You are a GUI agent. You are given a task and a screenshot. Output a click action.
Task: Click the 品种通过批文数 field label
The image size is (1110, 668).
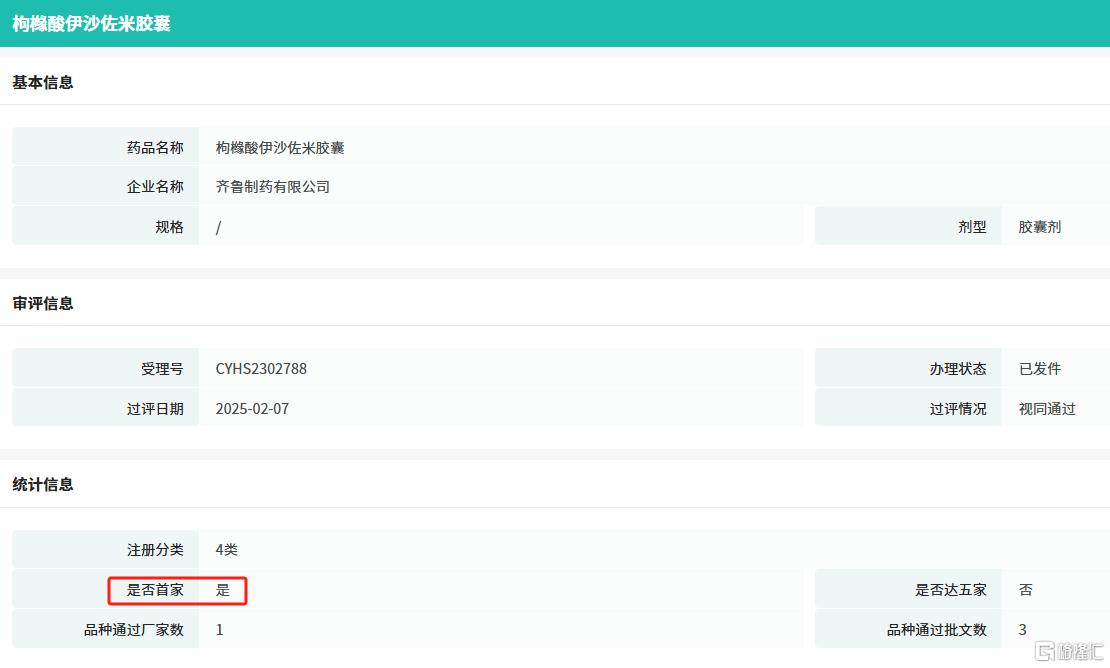937,629
